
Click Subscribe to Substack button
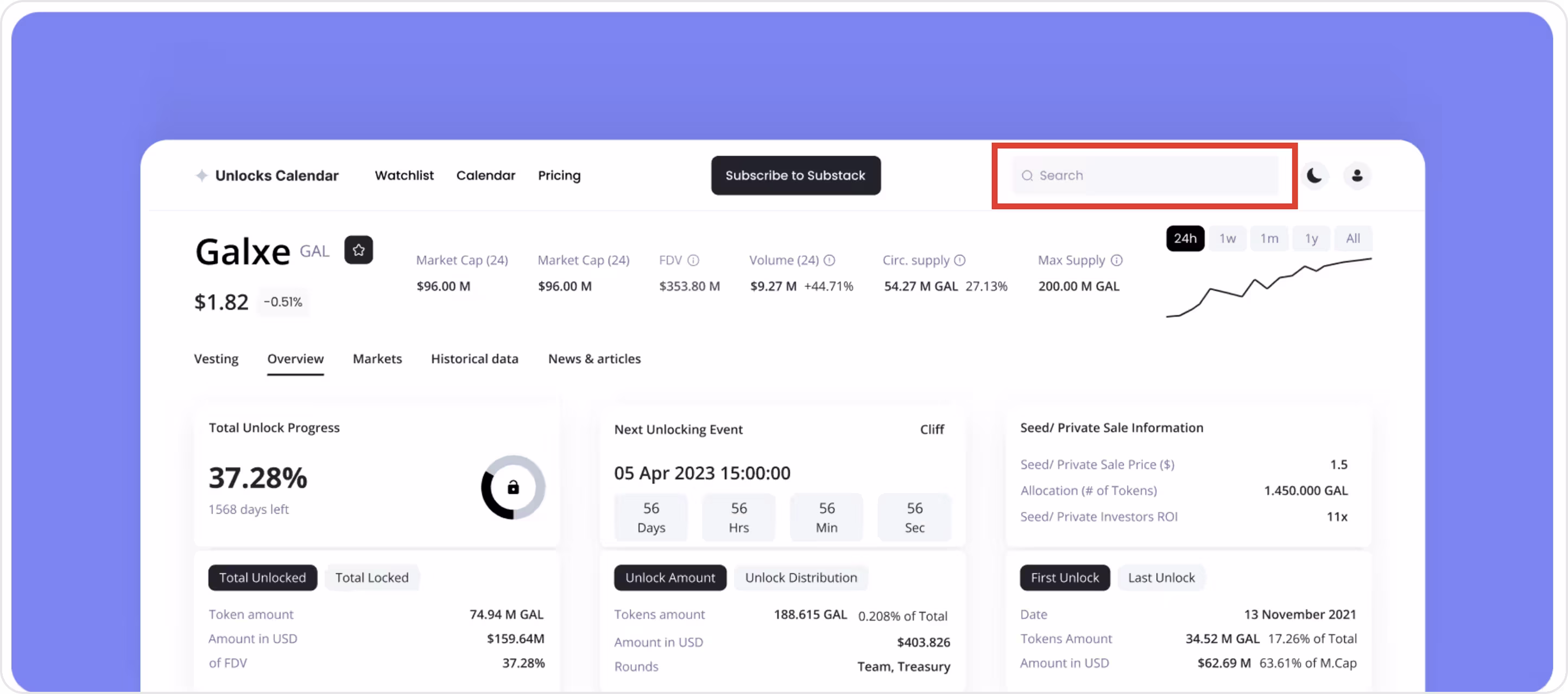pos(795,175)
